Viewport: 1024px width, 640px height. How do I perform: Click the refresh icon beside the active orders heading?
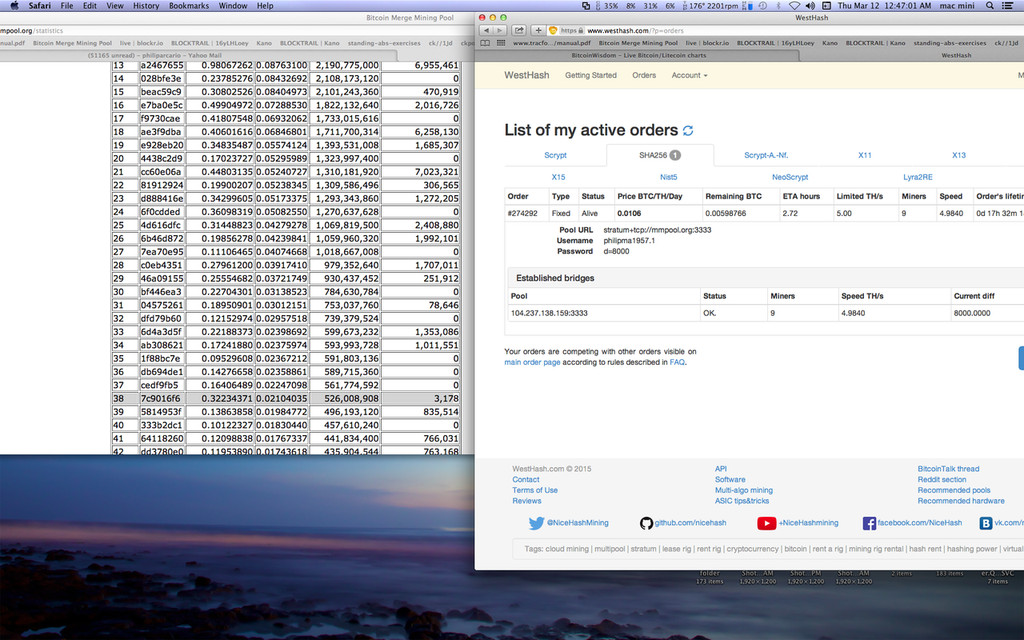(688, 131)
